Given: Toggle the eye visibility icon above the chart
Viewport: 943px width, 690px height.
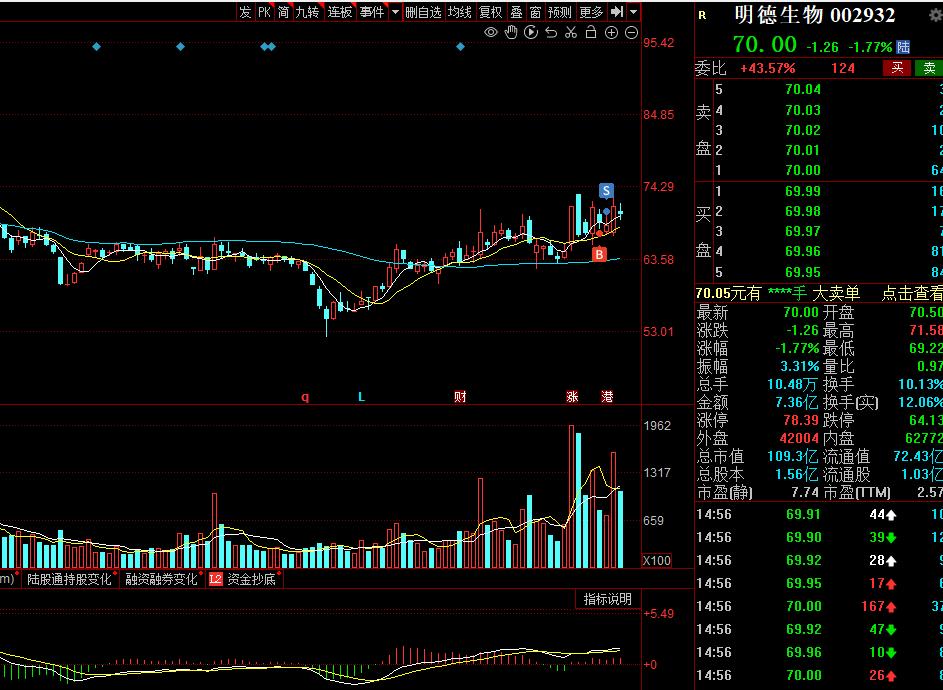Looking at the screenshot, I should [x=491, y=32].
